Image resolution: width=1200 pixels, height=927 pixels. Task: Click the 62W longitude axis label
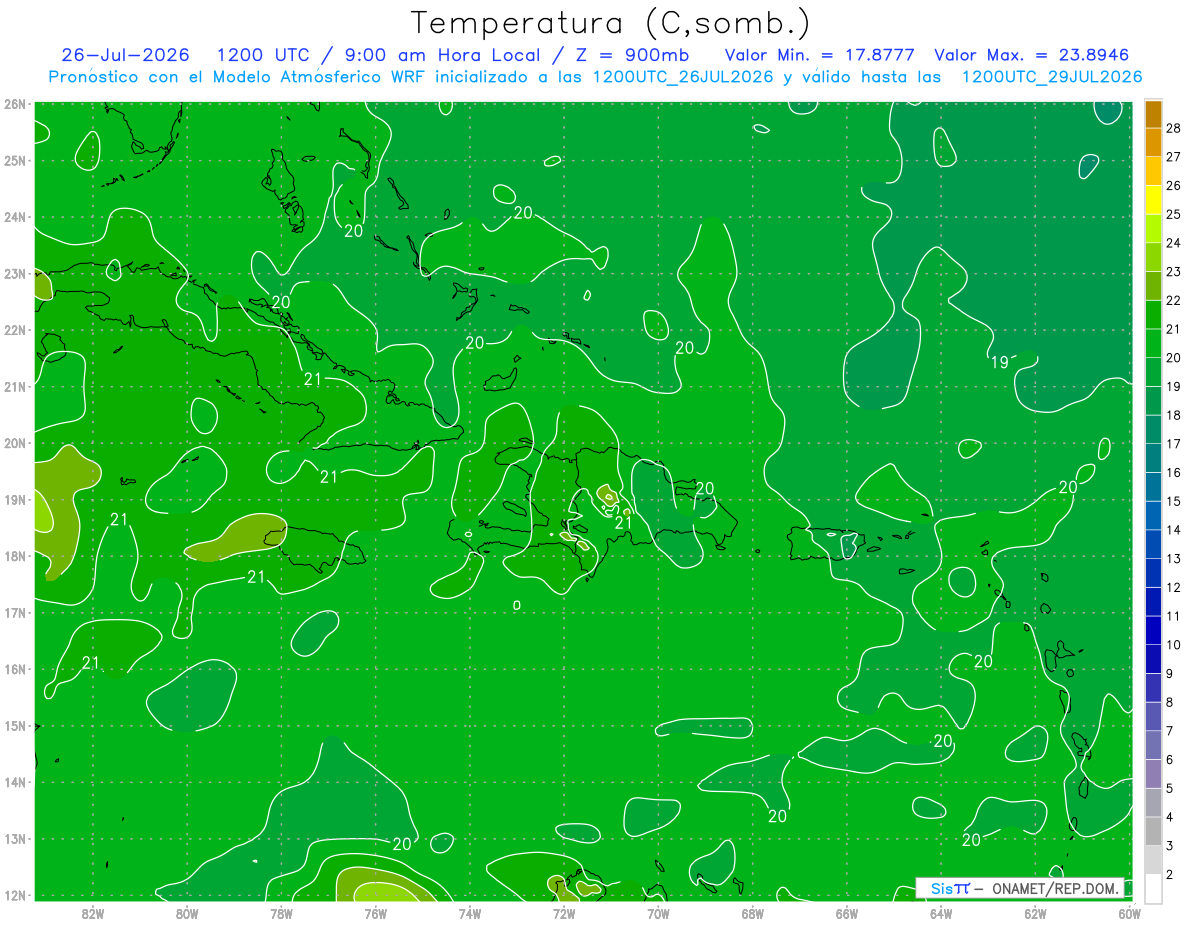[x=1035, y=913]
